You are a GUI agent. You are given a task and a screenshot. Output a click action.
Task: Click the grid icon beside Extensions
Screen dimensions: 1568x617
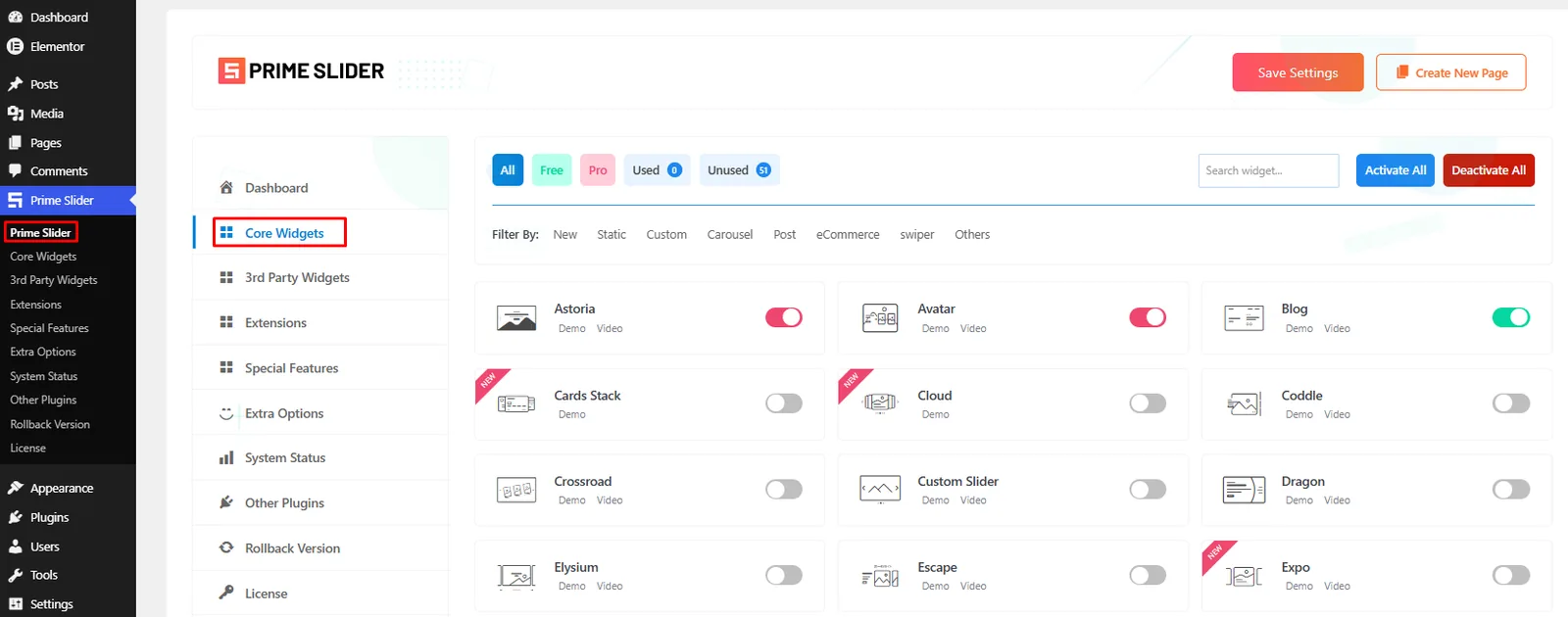click(x=226, y=322)
